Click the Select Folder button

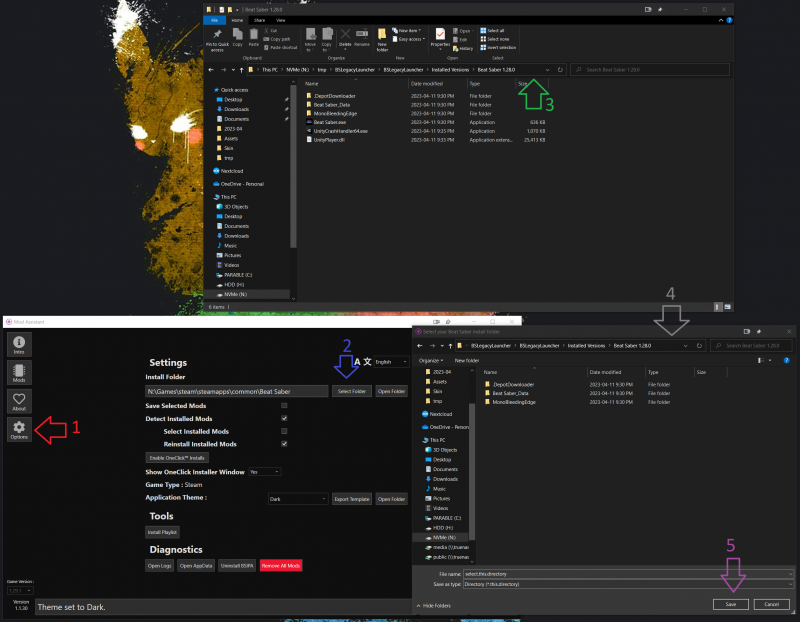351,391
